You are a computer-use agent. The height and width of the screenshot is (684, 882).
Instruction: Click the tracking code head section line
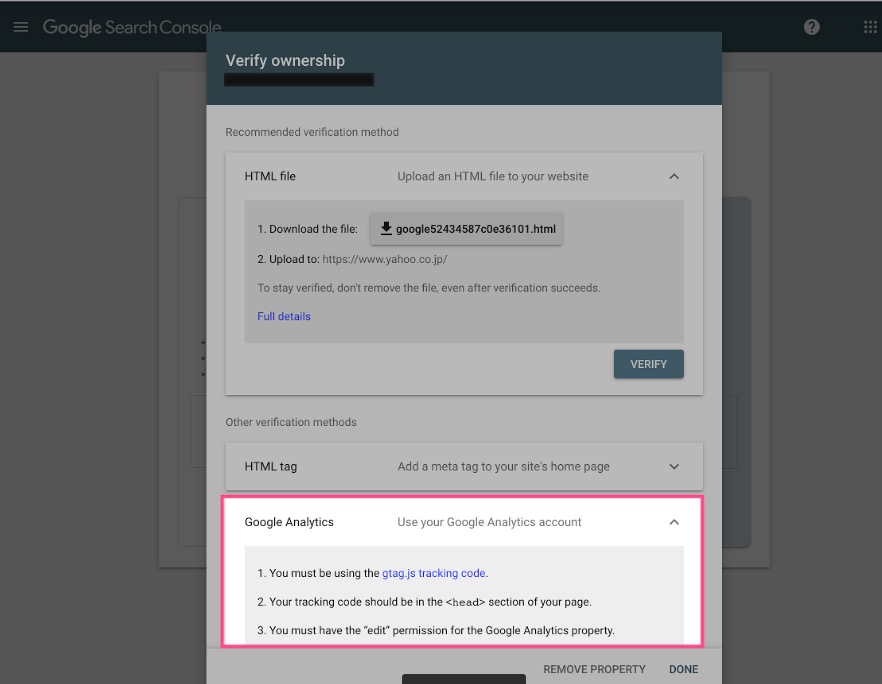[x=424, y=602]
